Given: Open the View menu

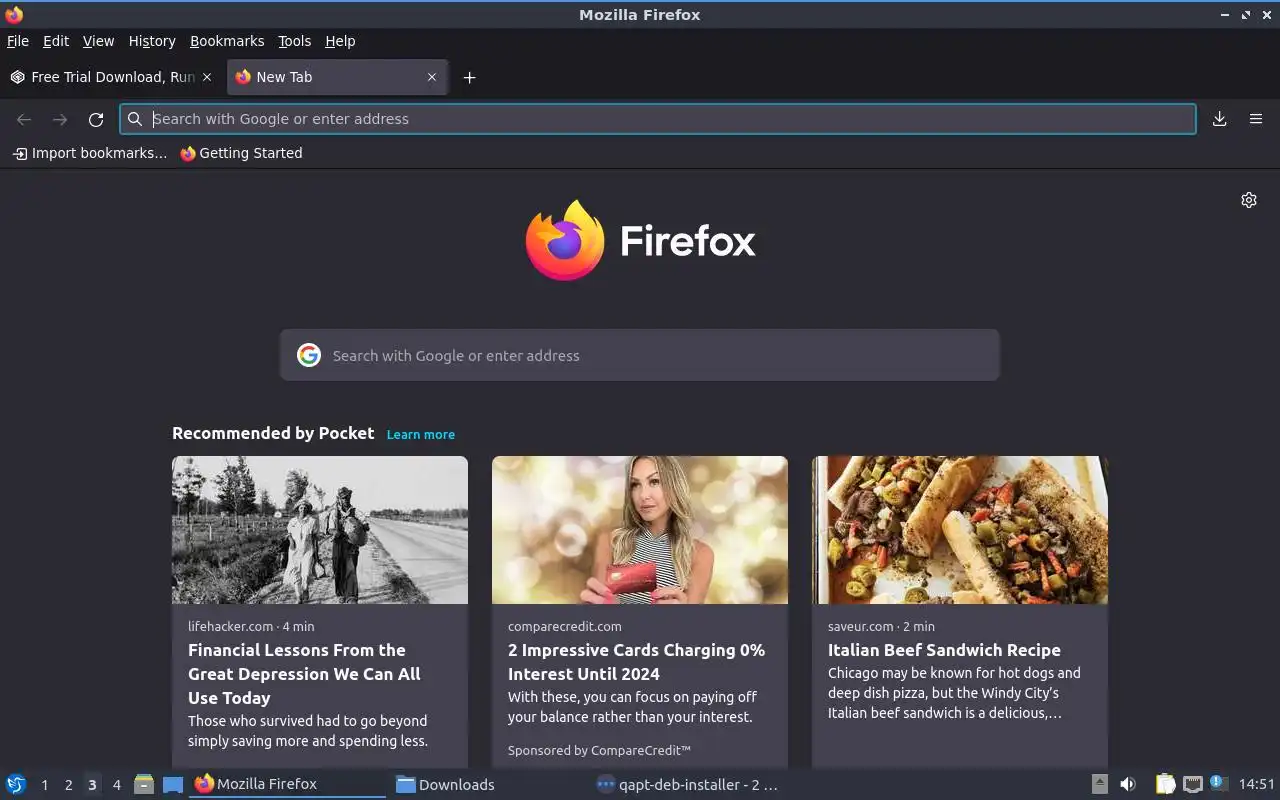Looking at the screenshot, I should click(98, 41).
